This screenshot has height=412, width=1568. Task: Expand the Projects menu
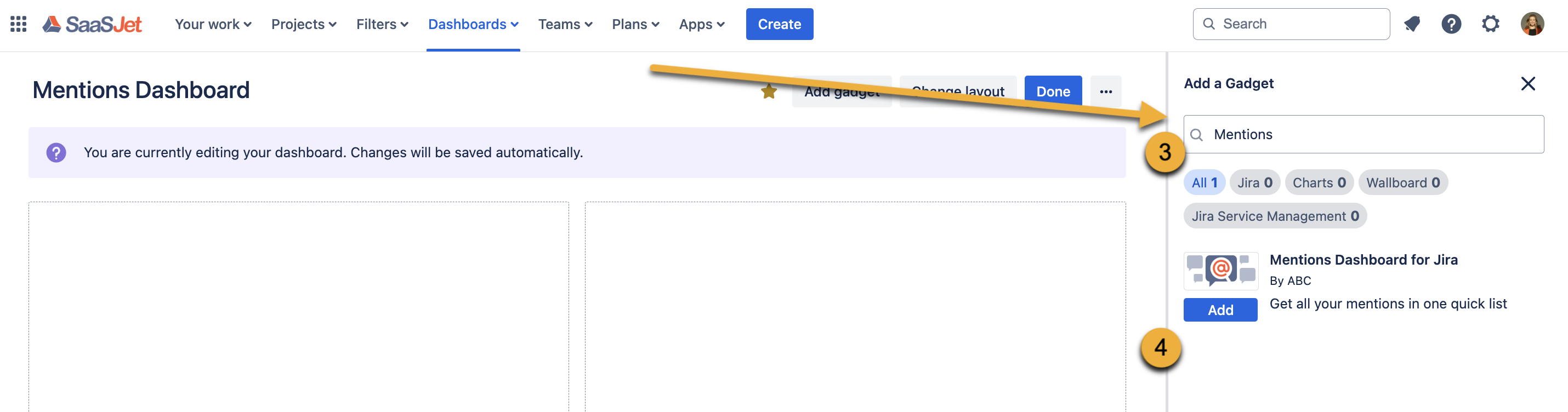point(304,24)
